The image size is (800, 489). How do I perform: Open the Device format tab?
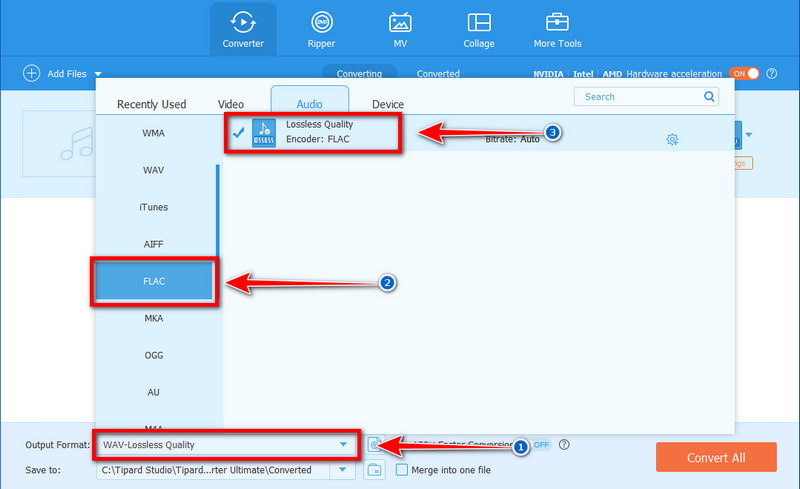coord(388,104)
